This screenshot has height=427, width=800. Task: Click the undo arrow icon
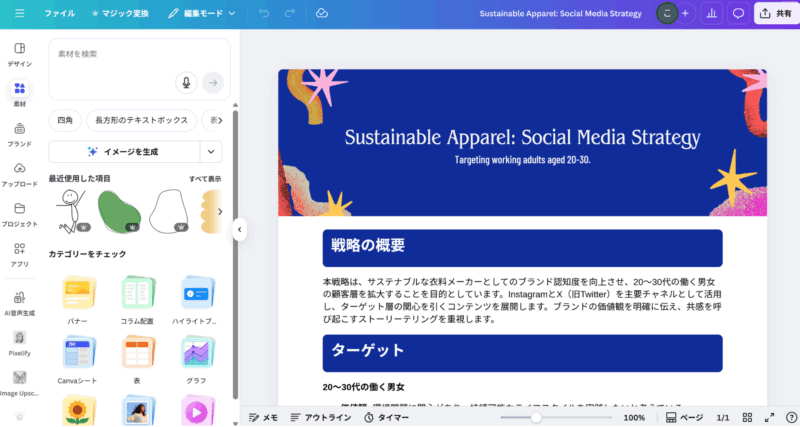coord(264,14)
